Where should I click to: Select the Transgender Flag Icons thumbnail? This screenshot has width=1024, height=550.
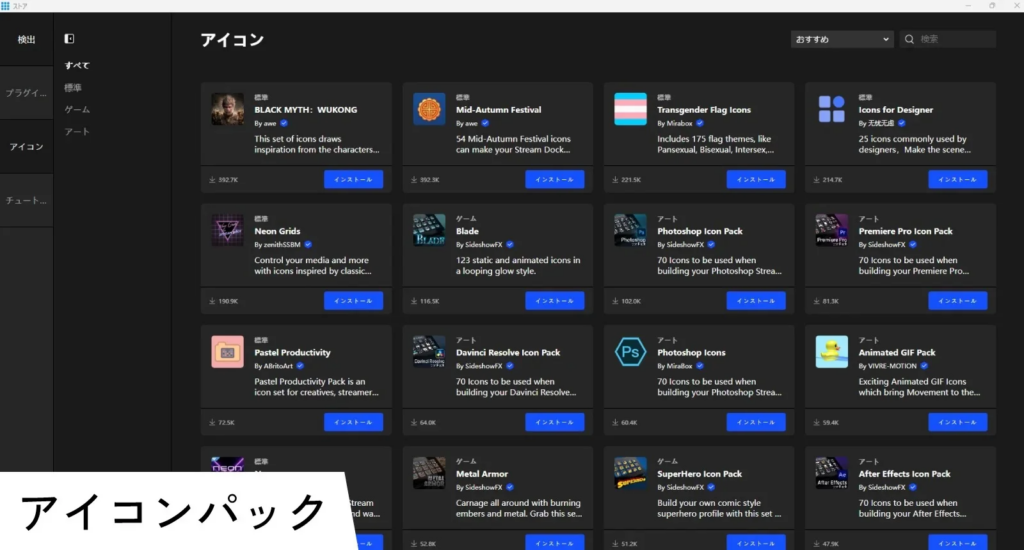(x=630, y=109)
